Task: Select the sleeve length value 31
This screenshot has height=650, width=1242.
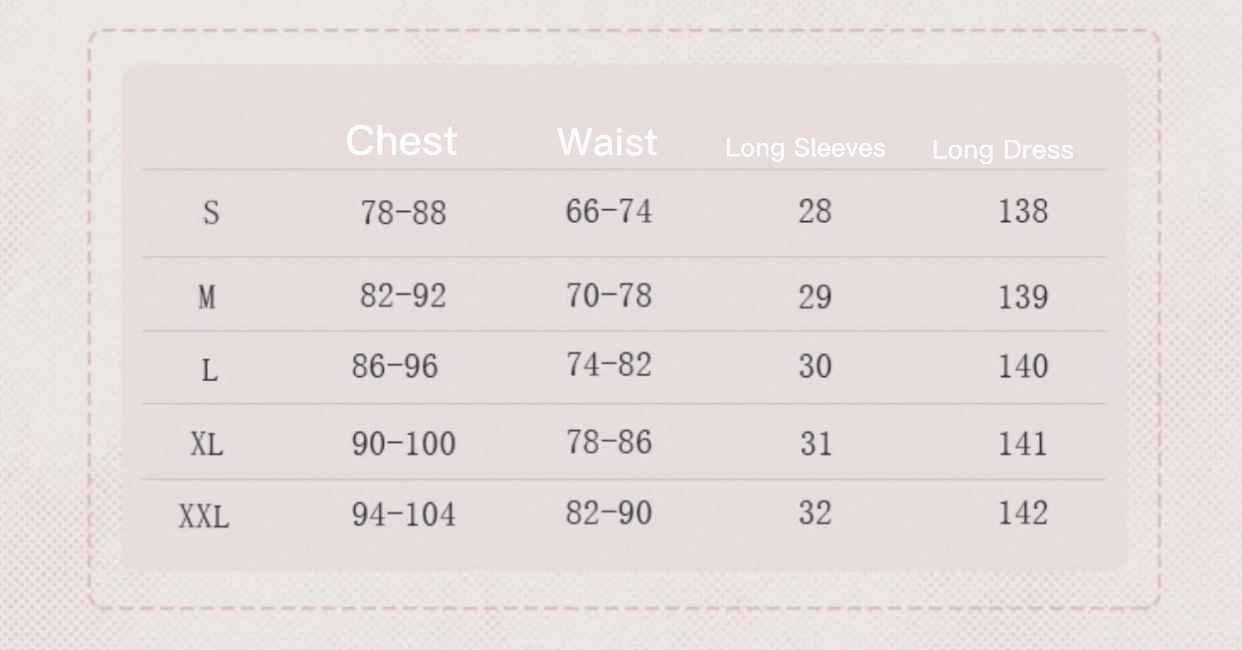Action: point(815,444)
